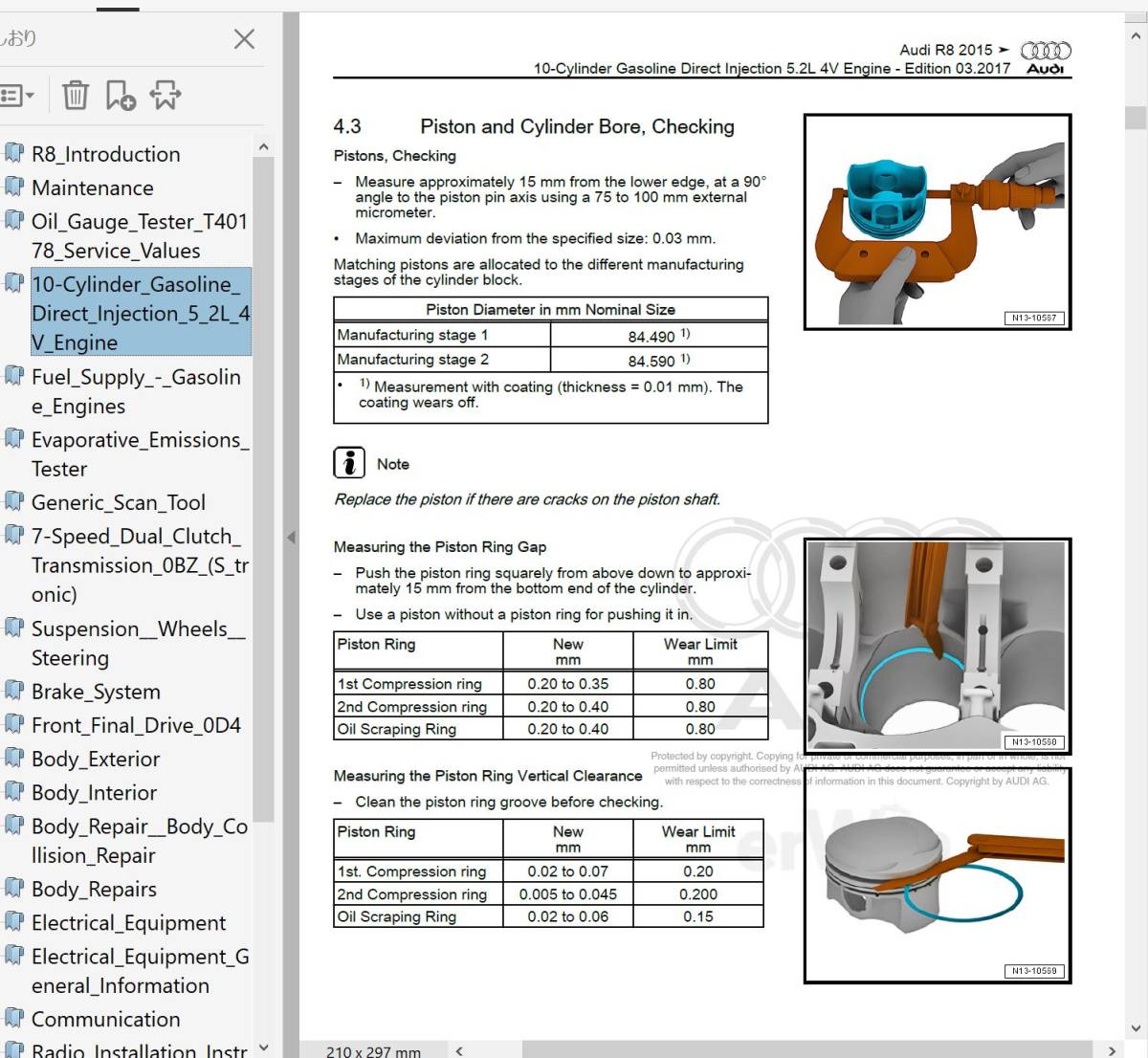Click bookmark icon beside Maintenance
The image size is (1148, 1058).
(13, 187)
